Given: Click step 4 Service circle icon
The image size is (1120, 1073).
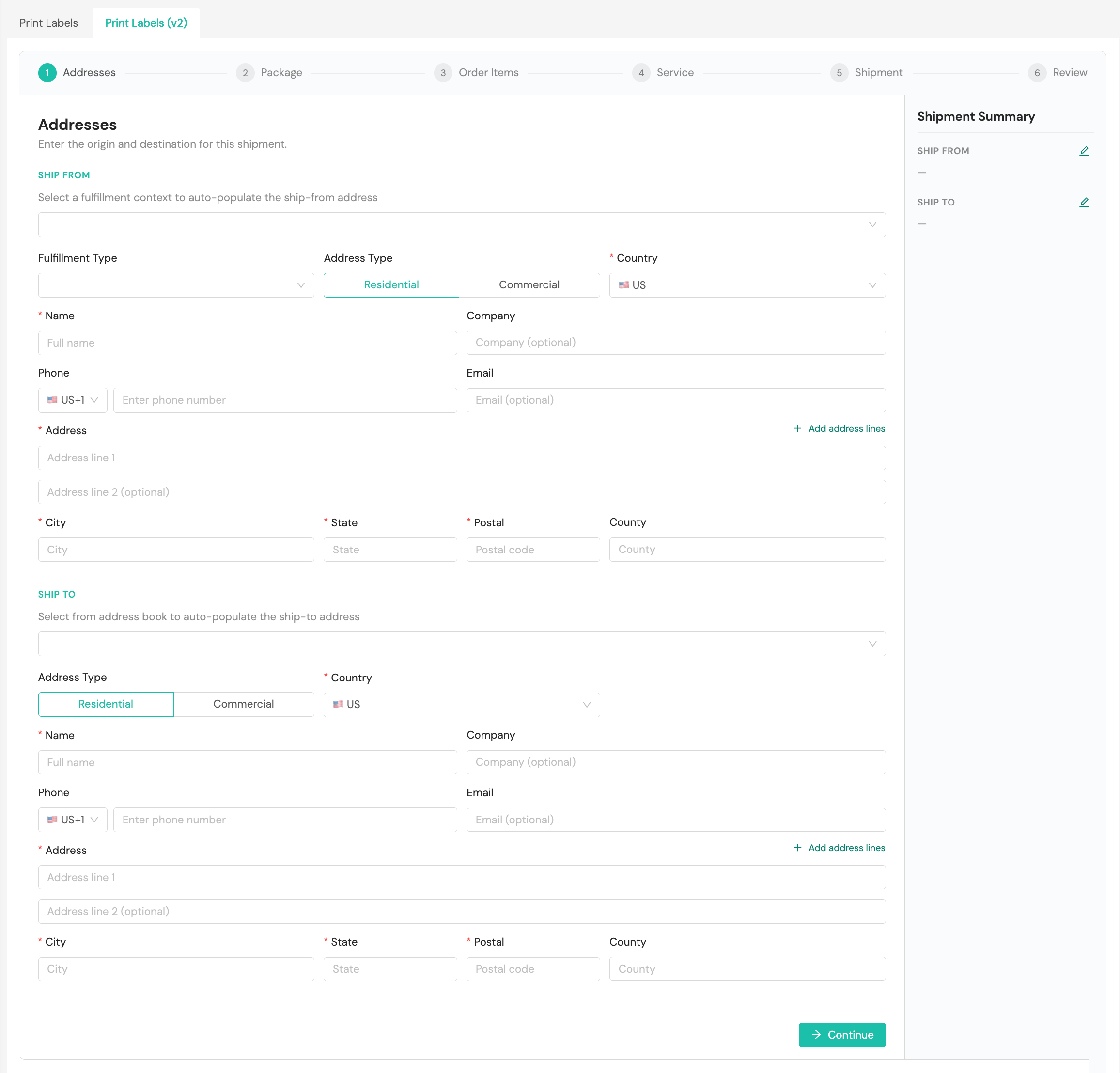Looking at the screenshot, I should tap(640, 73).
